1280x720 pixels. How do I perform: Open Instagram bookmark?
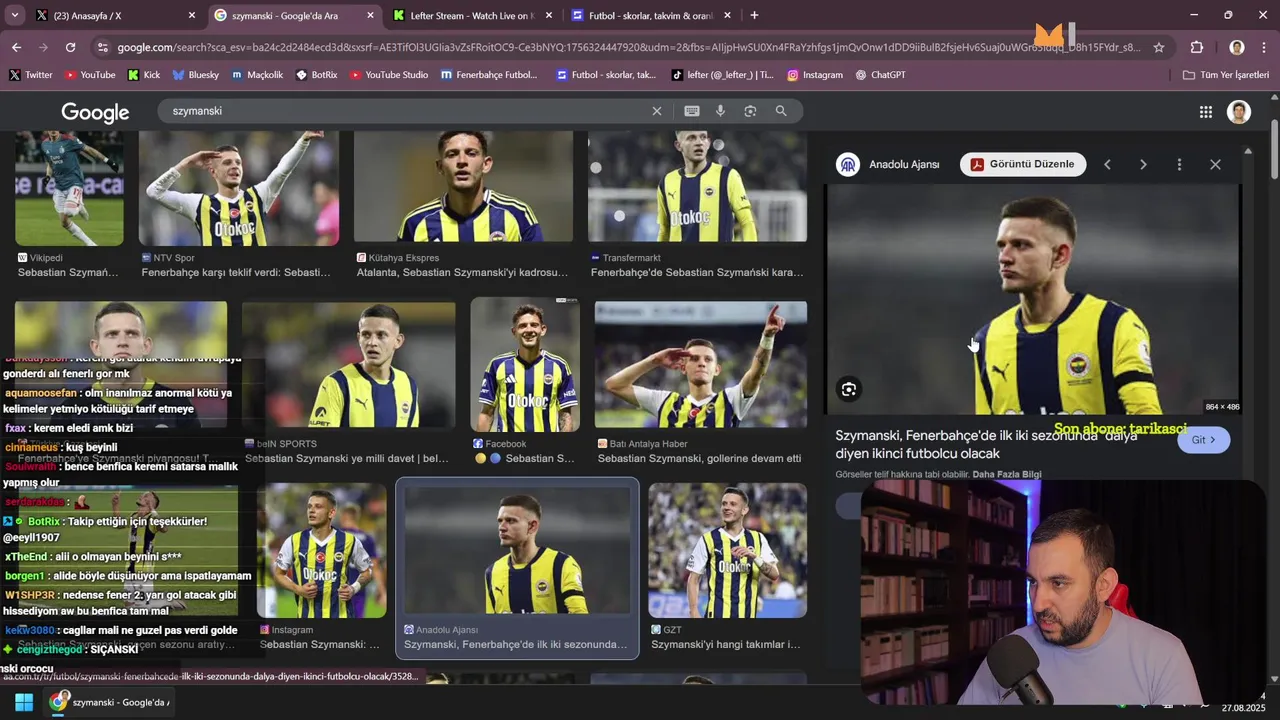tap(815, 75)
